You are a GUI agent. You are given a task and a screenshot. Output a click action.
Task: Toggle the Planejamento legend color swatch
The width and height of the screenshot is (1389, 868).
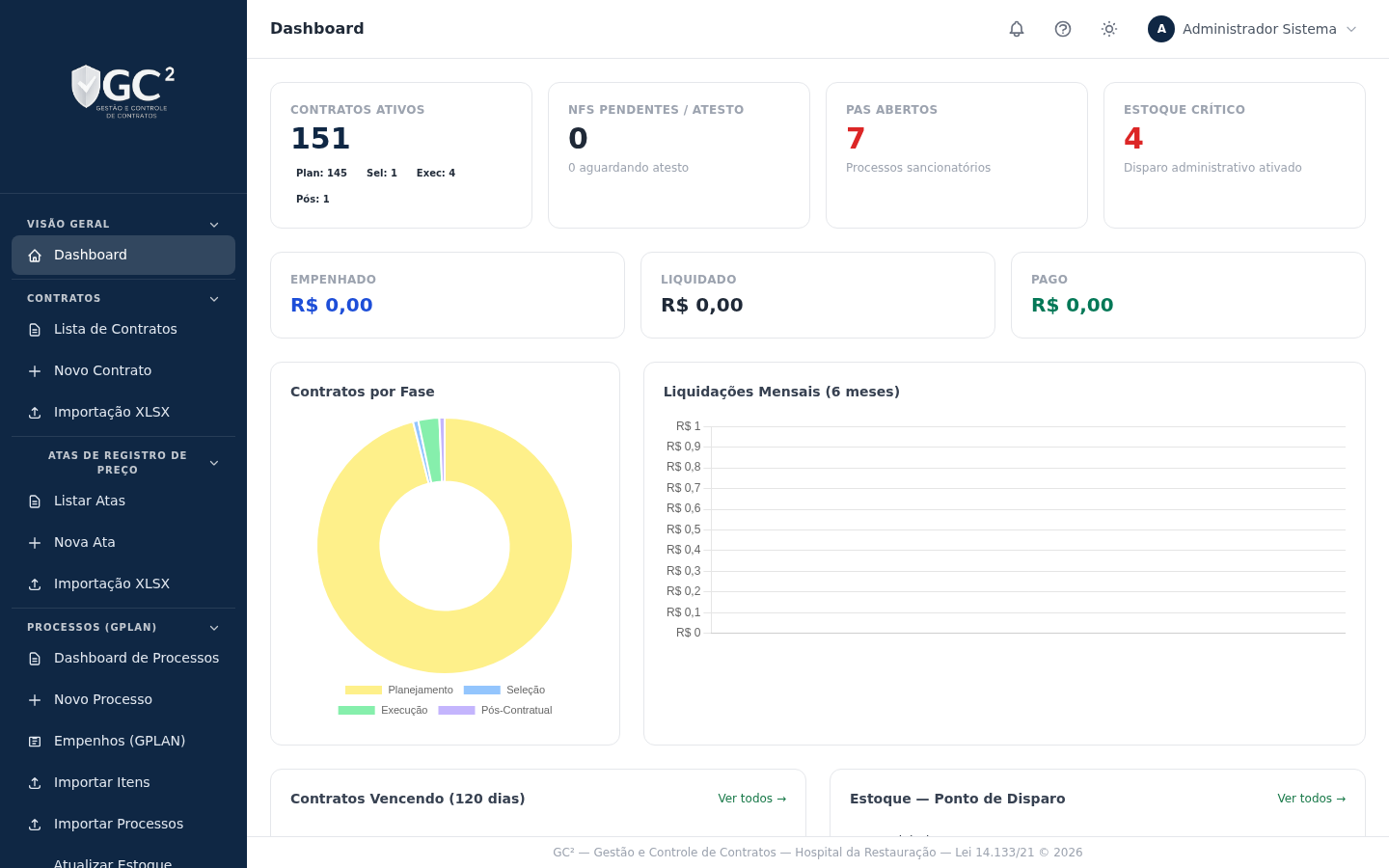364,690
